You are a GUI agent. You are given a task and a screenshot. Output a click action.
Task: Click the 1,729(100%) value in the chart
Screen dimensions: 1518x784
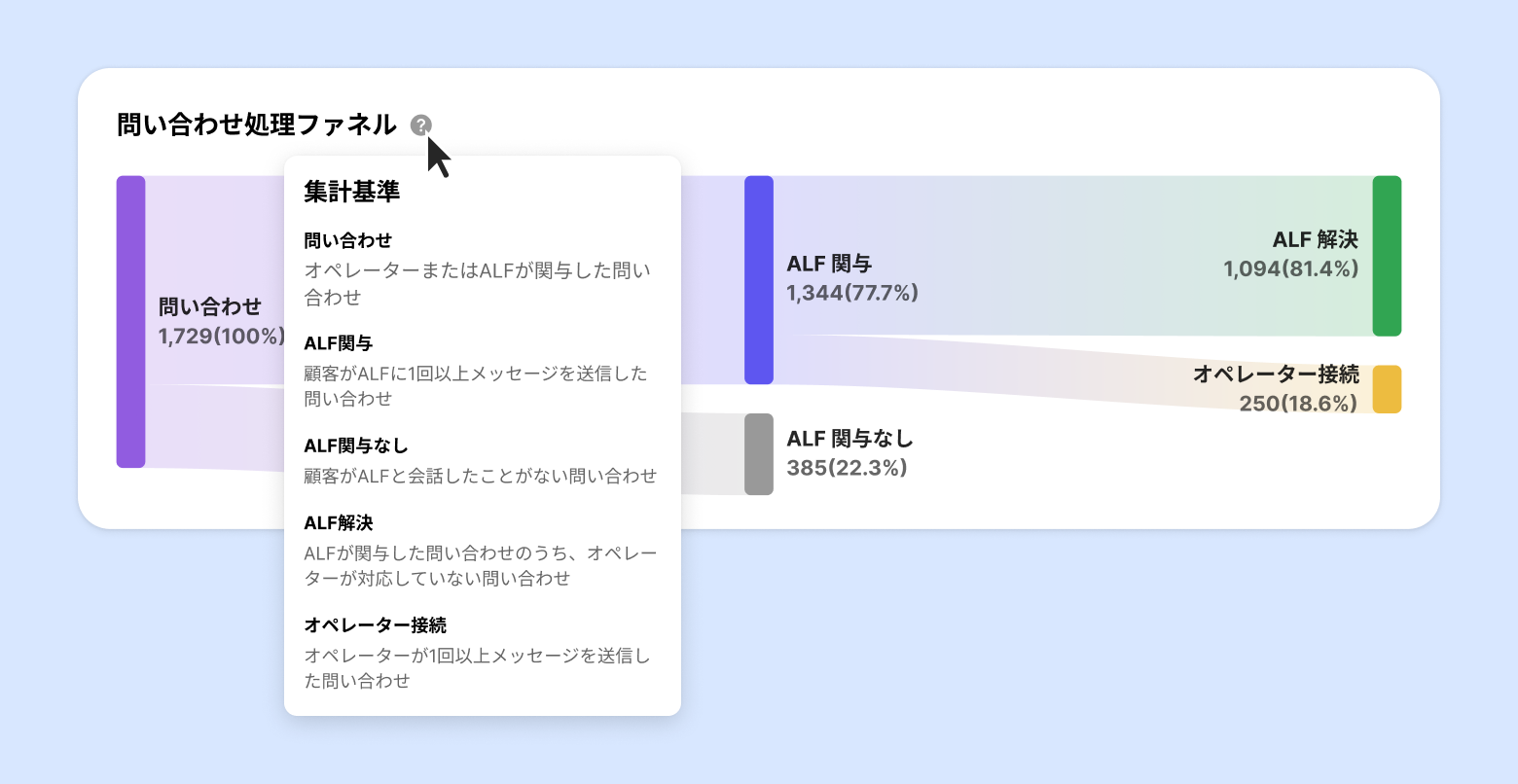pos(222,337)
